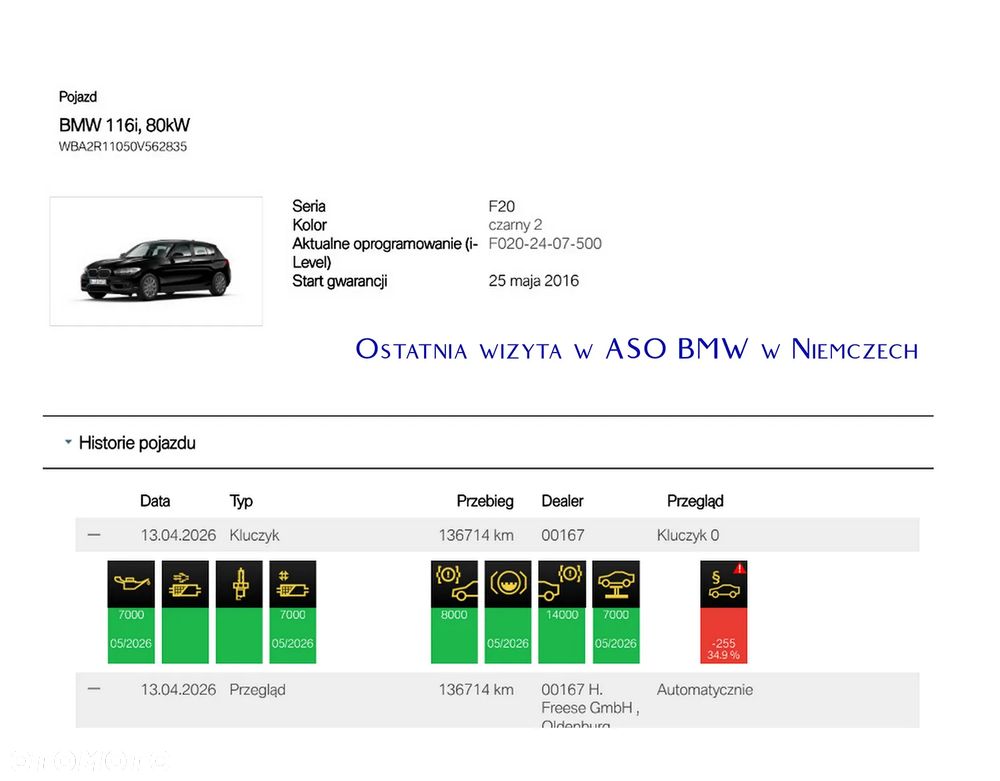This screenshot has width=1000, height=781.
Task: Click the Seria label
Action: click(x=309, y=207)
